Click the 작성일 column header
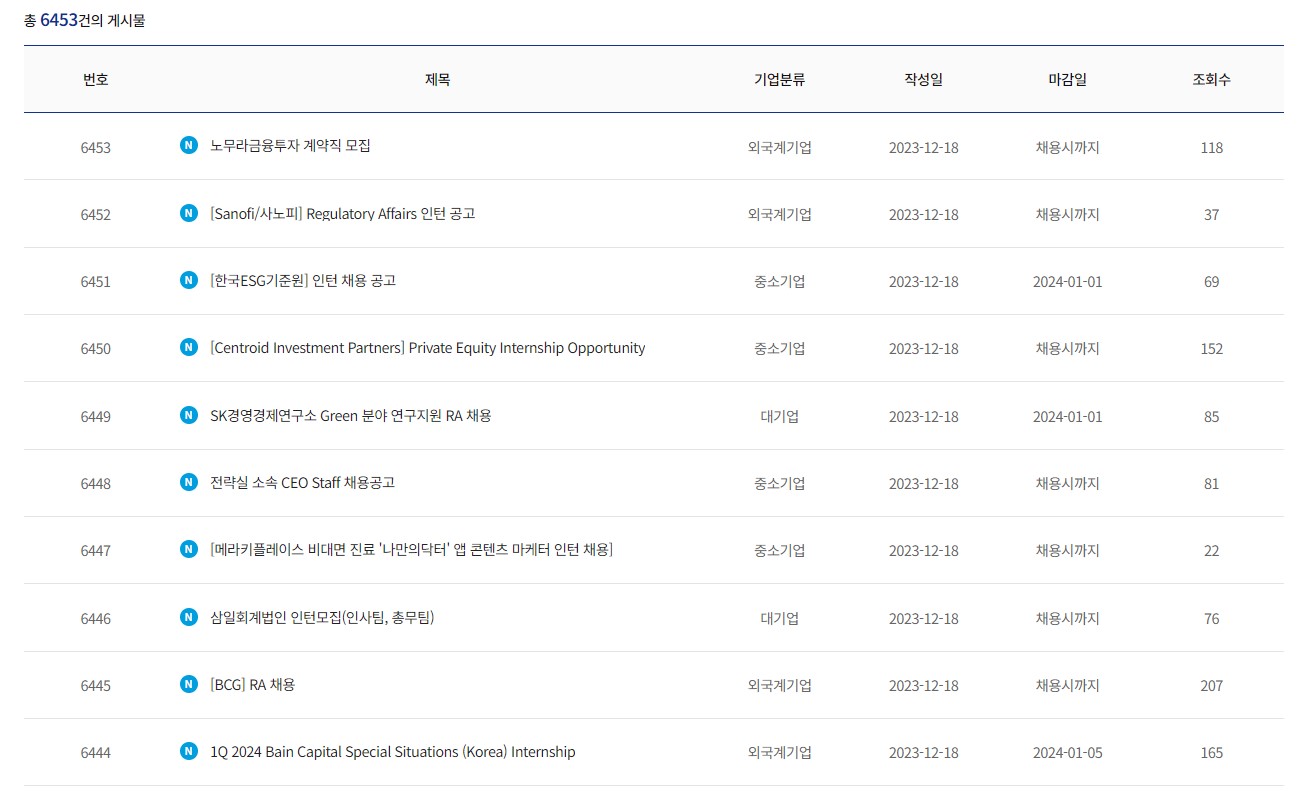Screen dimensions: 1311x791 tap(923, 80)
